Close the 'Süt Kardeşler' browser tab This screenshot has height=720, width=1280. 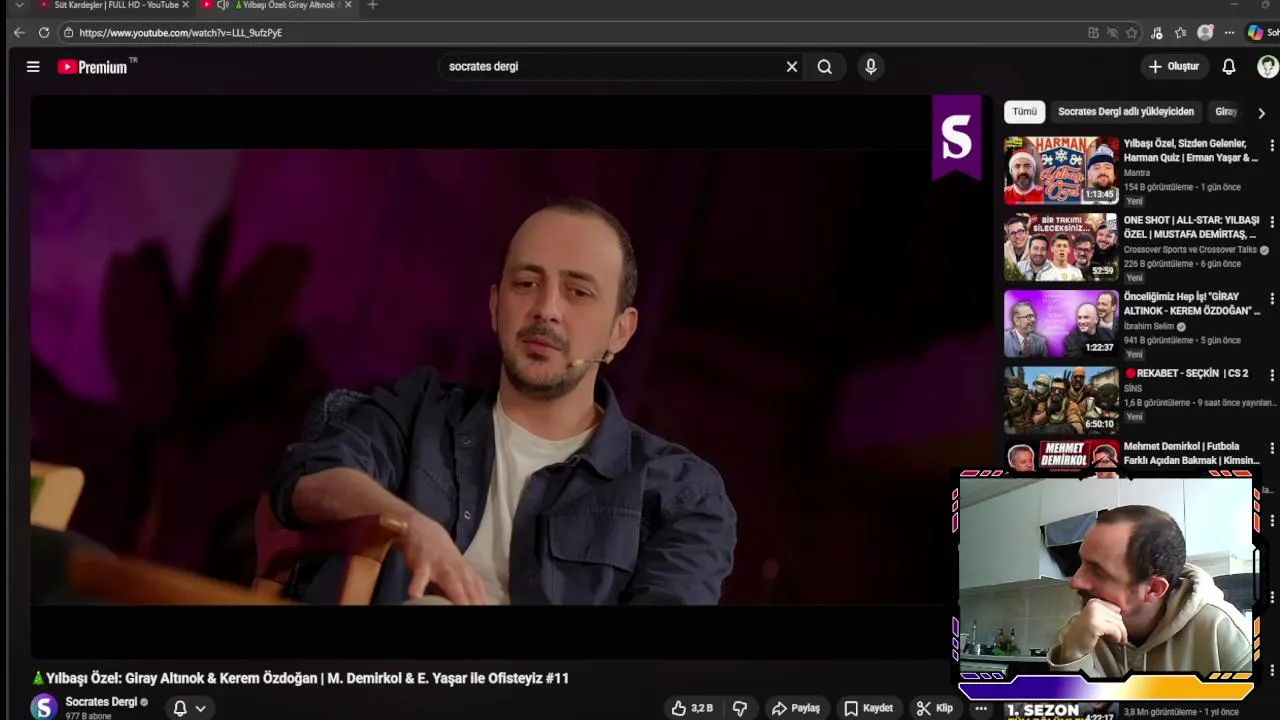tap(185, 5)
